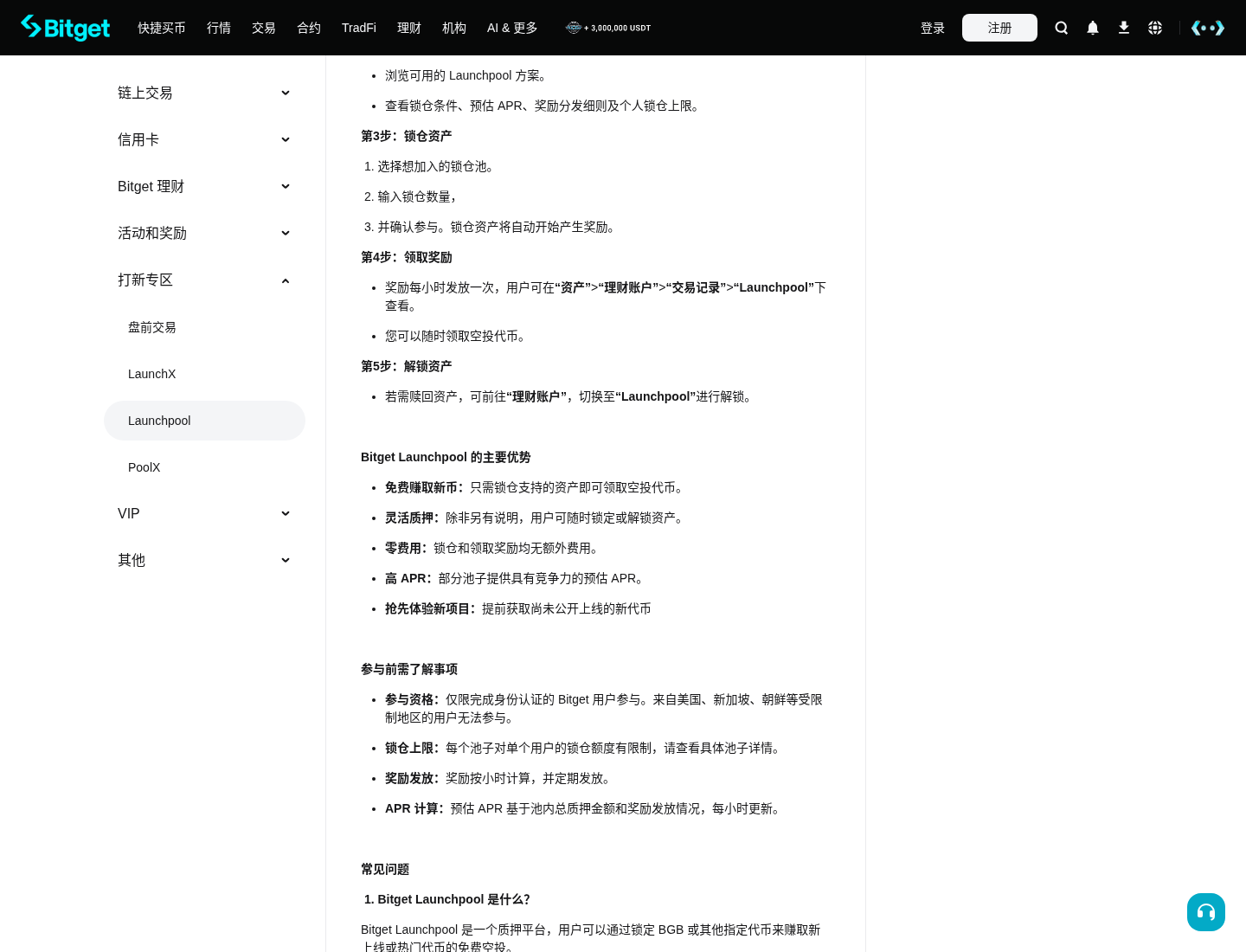Click the 抢先体验新项目 bullet text
Screen dimensions: 1246x952
pyautogui.click(x=518, y=608)
